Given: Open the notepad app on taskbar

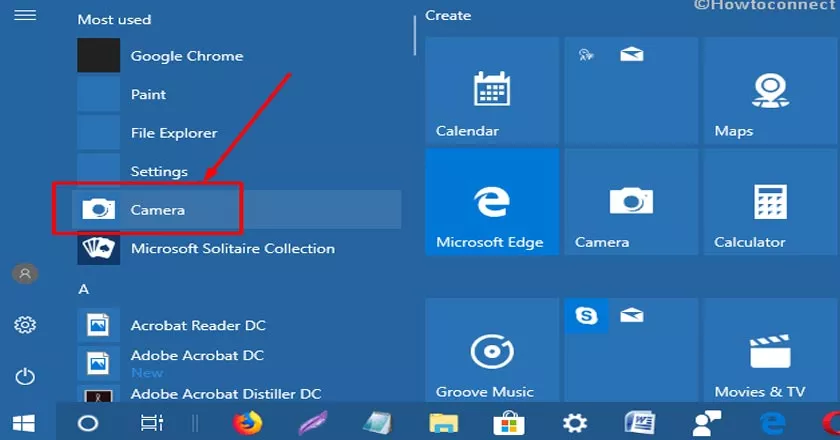Looking at the screenshot, I should pos(378,423).
